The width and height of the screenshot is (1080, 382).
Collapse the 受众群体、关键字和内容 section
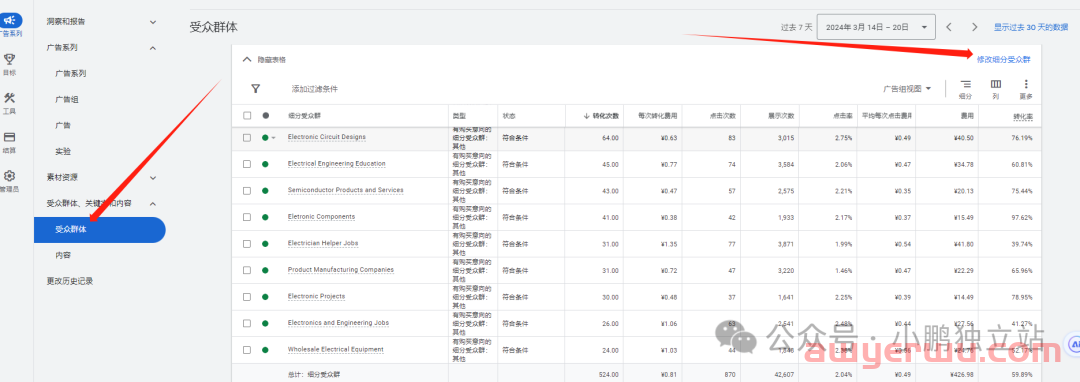153,204
